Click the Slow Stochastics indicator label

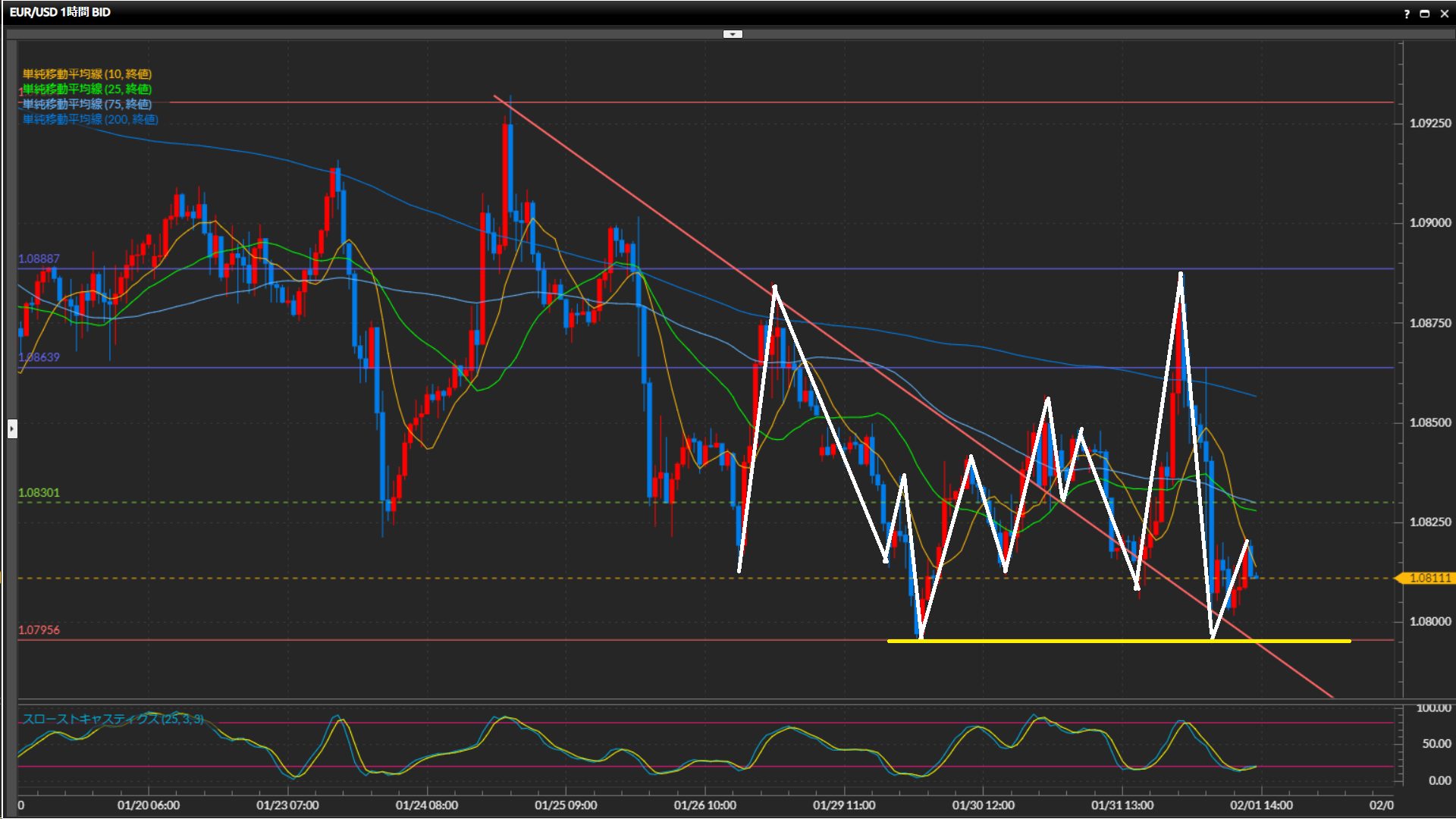(112, 719)
